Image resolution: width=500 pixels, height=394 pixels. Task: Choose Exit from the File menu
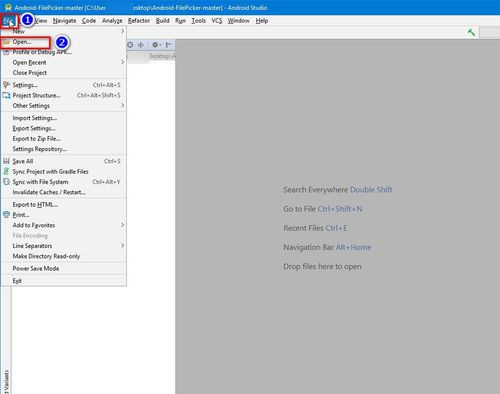click(x=63, y=281)
